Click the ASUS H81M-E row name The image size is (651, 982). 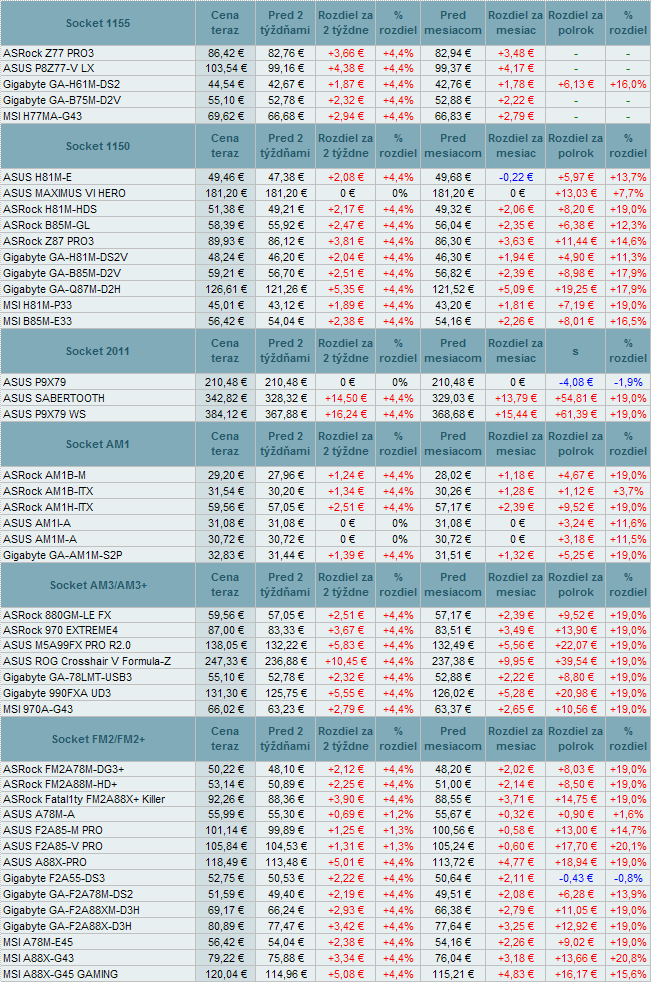(x=38, y=177)
